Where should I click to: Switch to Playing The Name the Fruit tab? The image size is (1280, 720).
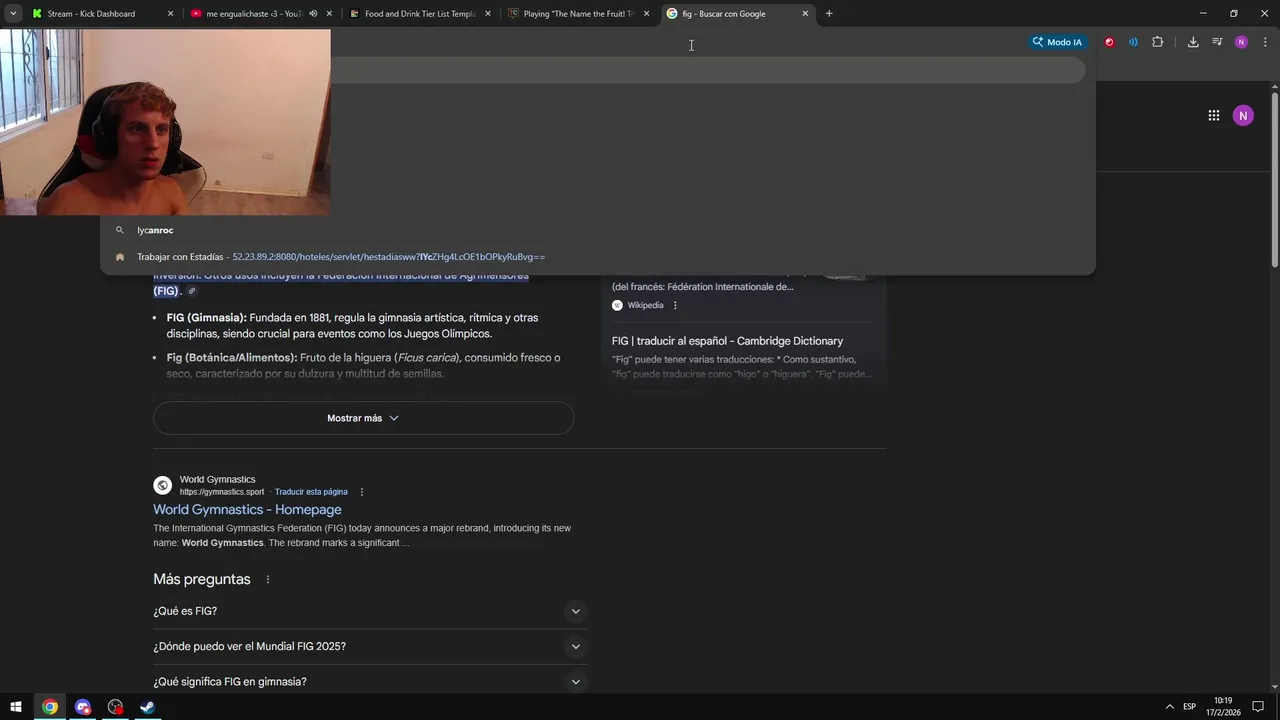click(578, 14)
